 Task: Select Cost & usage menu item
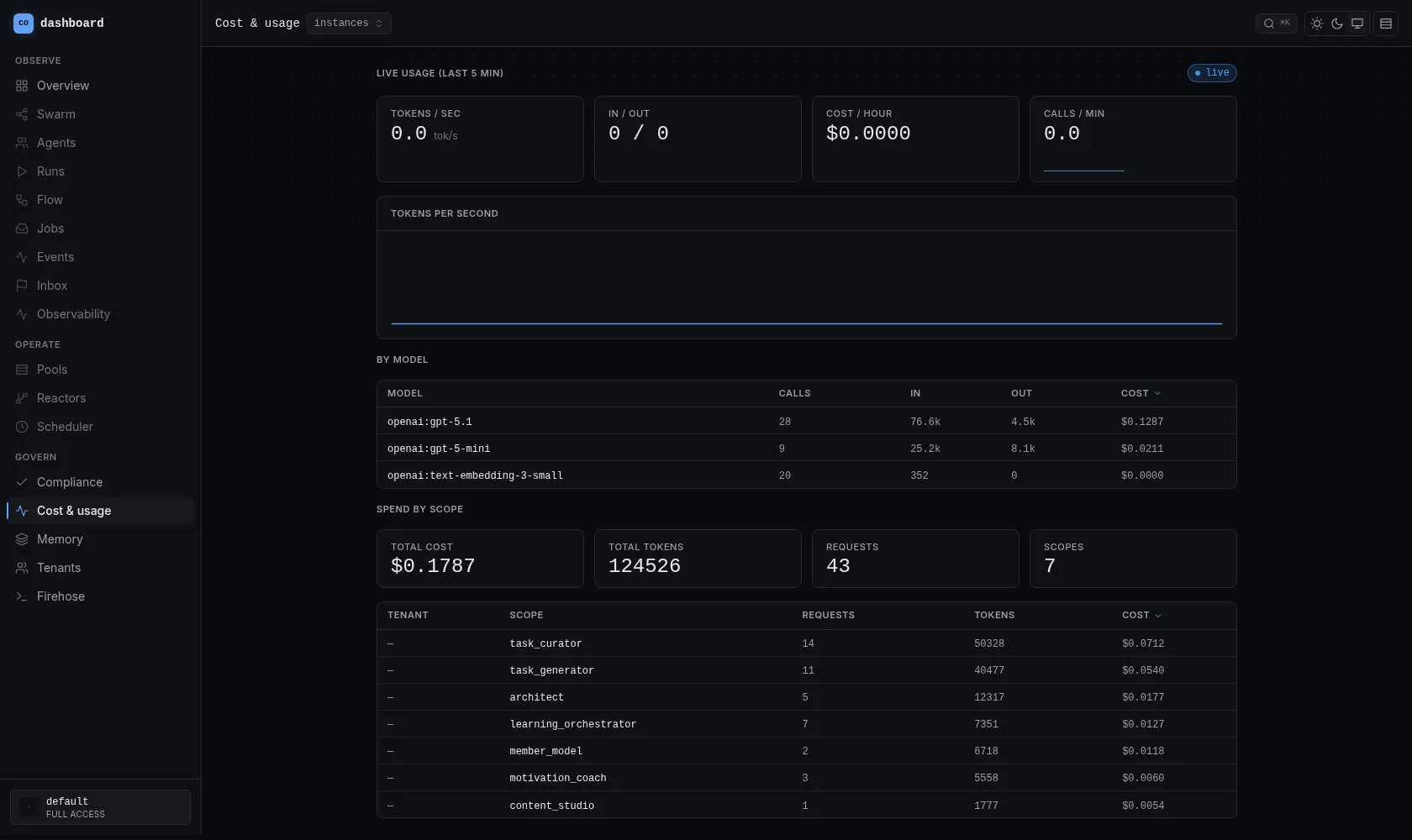click(x=100, y=511)
